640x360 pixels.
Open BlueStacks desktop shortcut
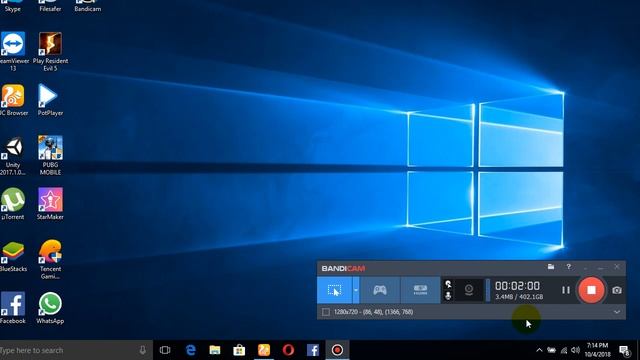click(13, 257)
